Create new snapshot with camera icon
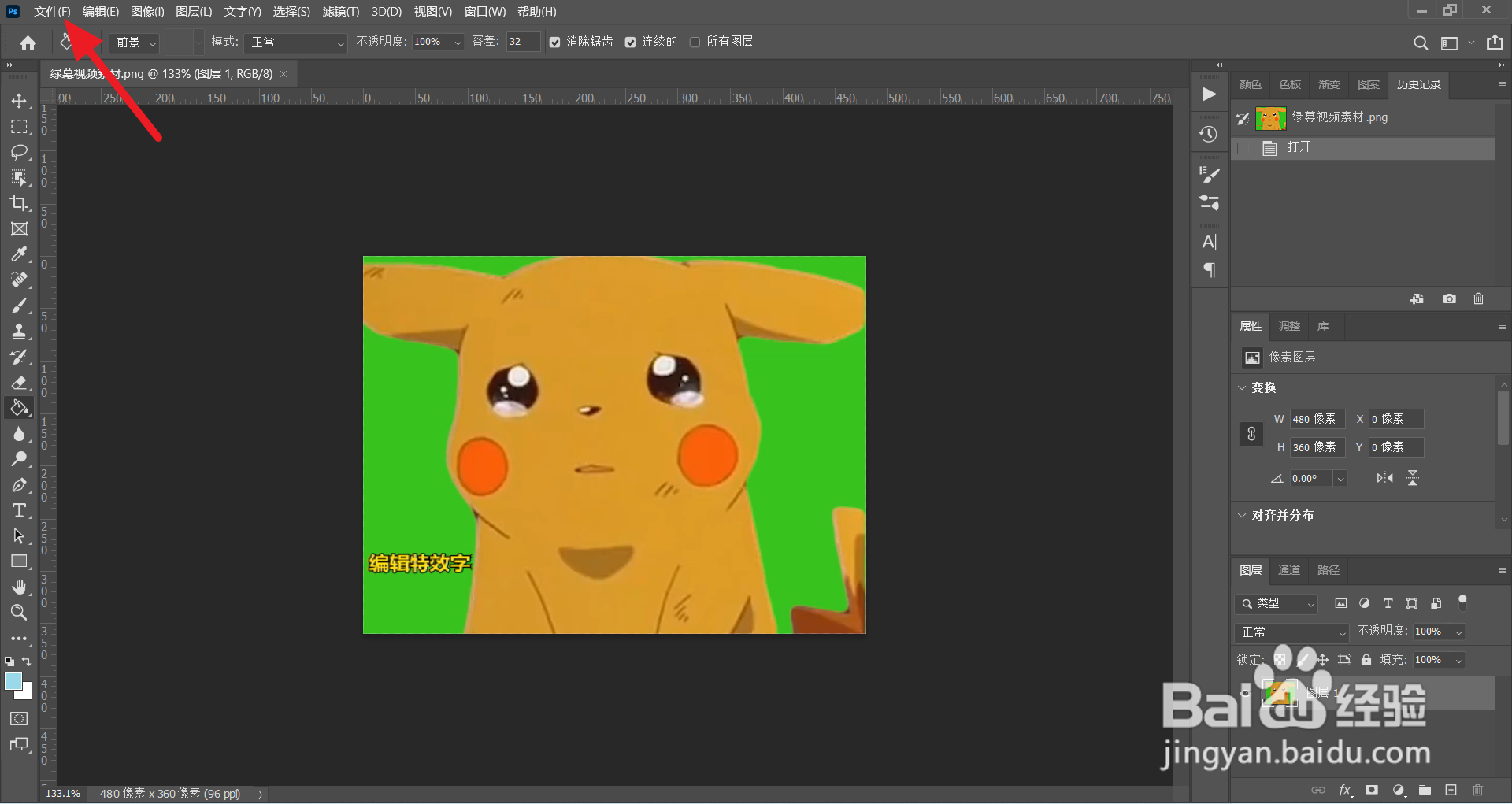 tap(1449, 299)
